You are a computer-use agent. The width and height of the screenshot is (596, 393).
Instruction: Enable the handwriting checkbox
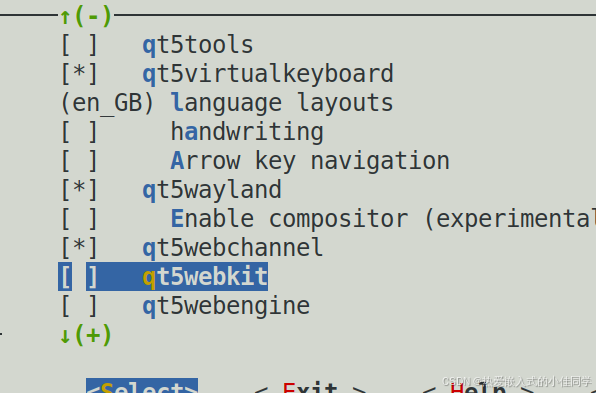click(x=79, y=132)
